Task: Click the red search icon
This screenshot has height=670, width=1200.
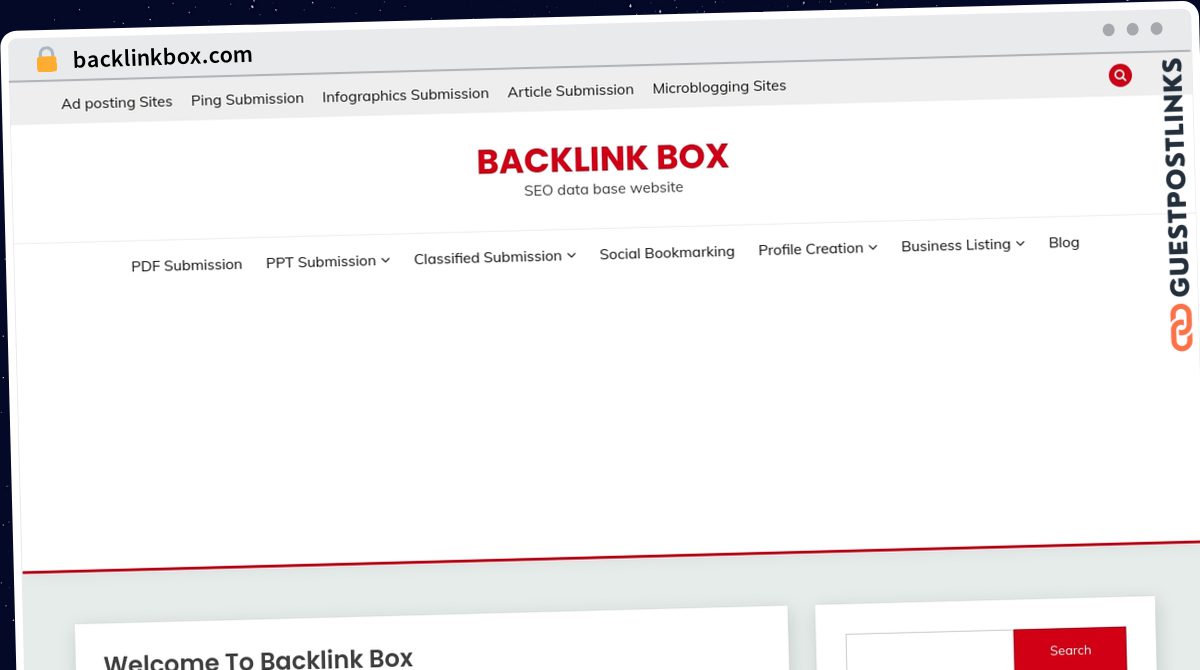Action: pyautogui.click(x=1119, y=75)
